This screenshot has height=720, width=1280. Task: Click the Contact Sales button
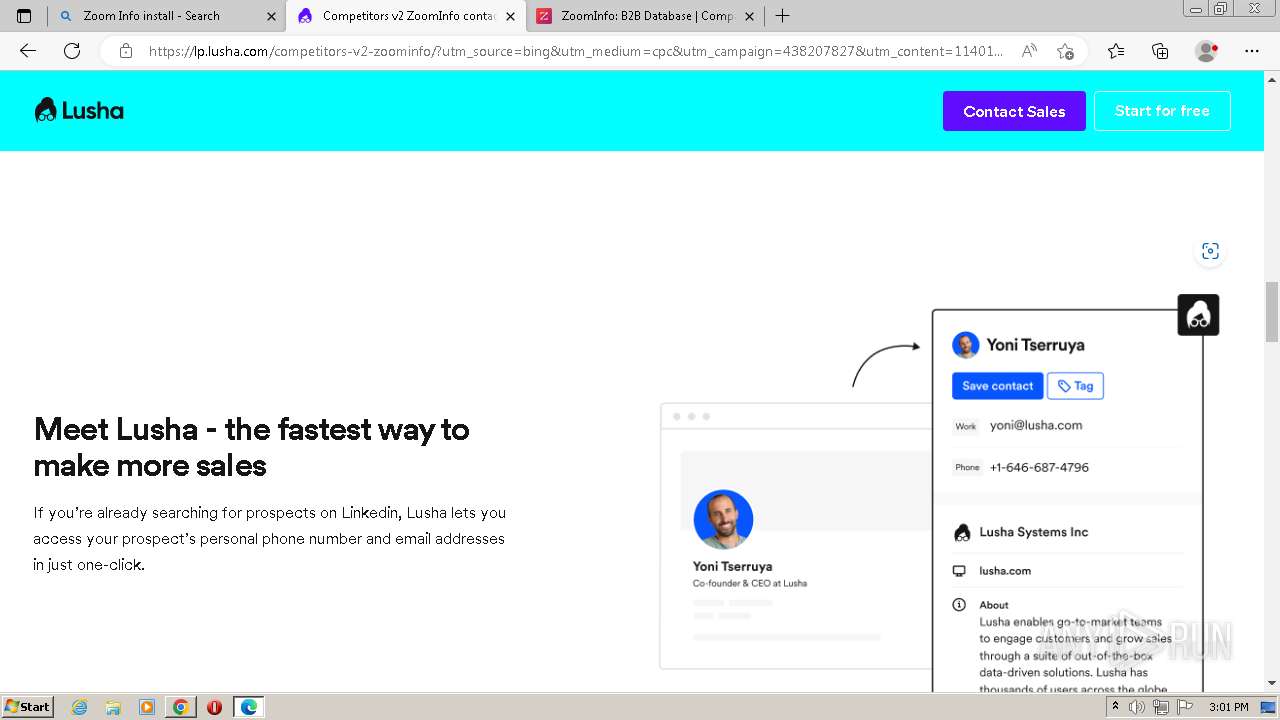[1014, 111]
